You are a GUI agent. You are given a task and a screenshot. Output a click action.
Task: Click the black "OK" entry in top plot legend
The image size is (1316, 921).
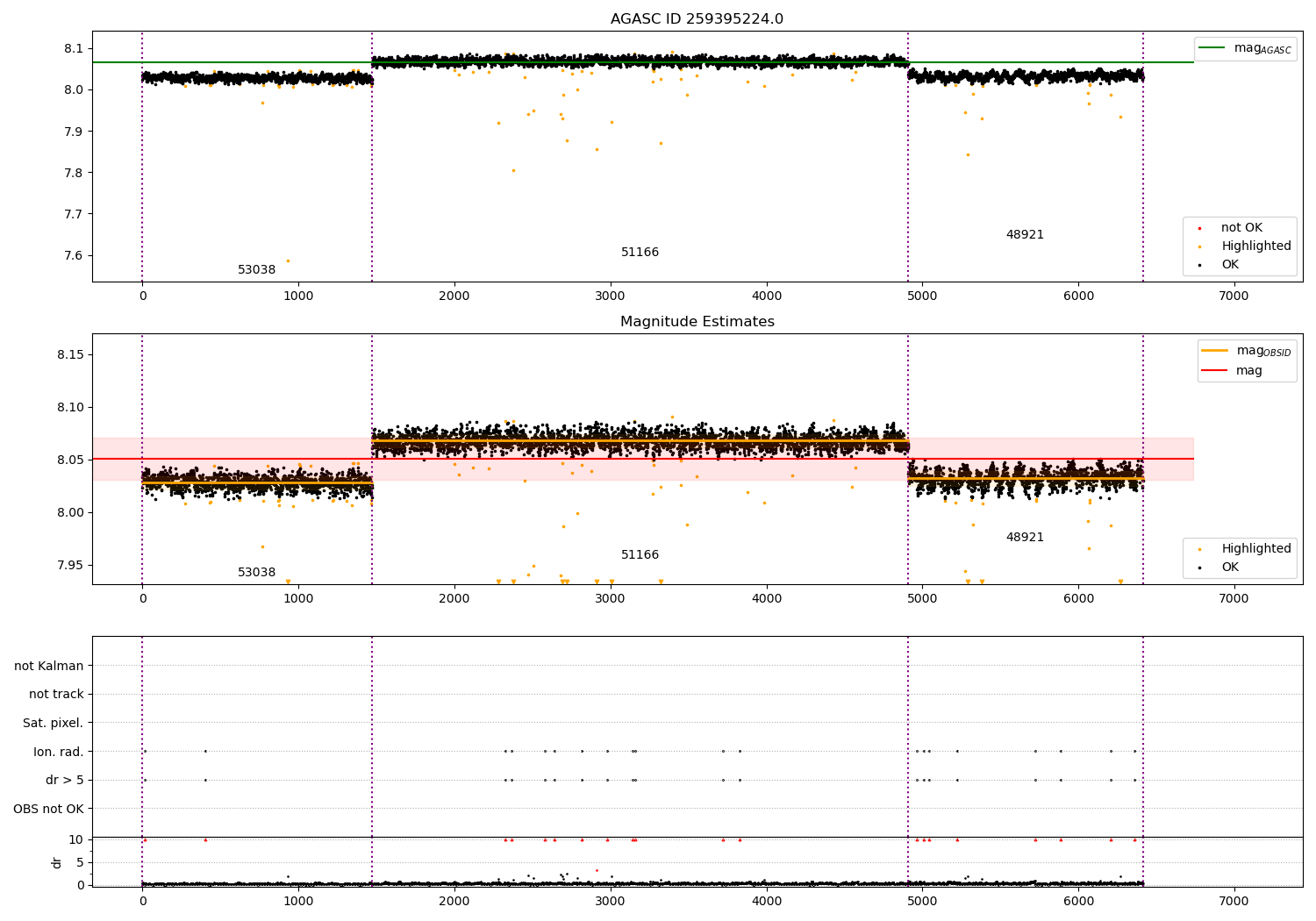pyautogui.click(x=1219, y=265)
